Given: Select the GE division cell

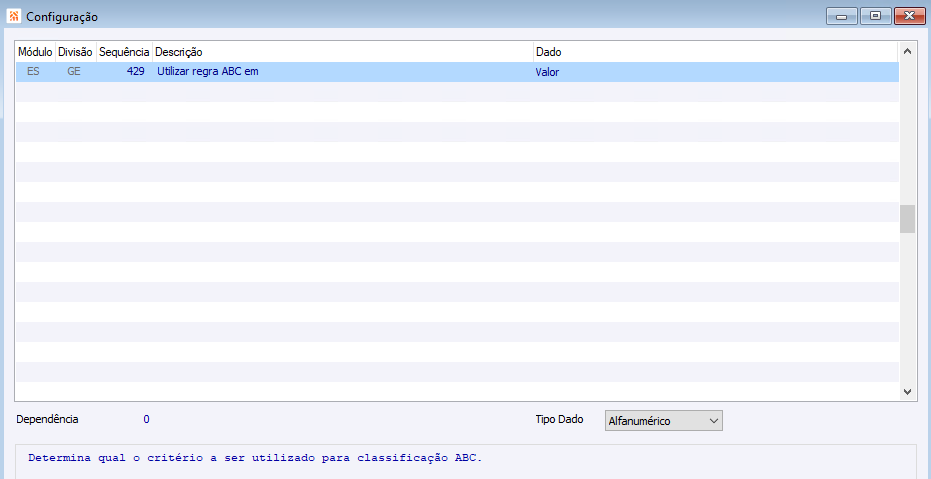Looking at the screenshot, I should 74,72.
